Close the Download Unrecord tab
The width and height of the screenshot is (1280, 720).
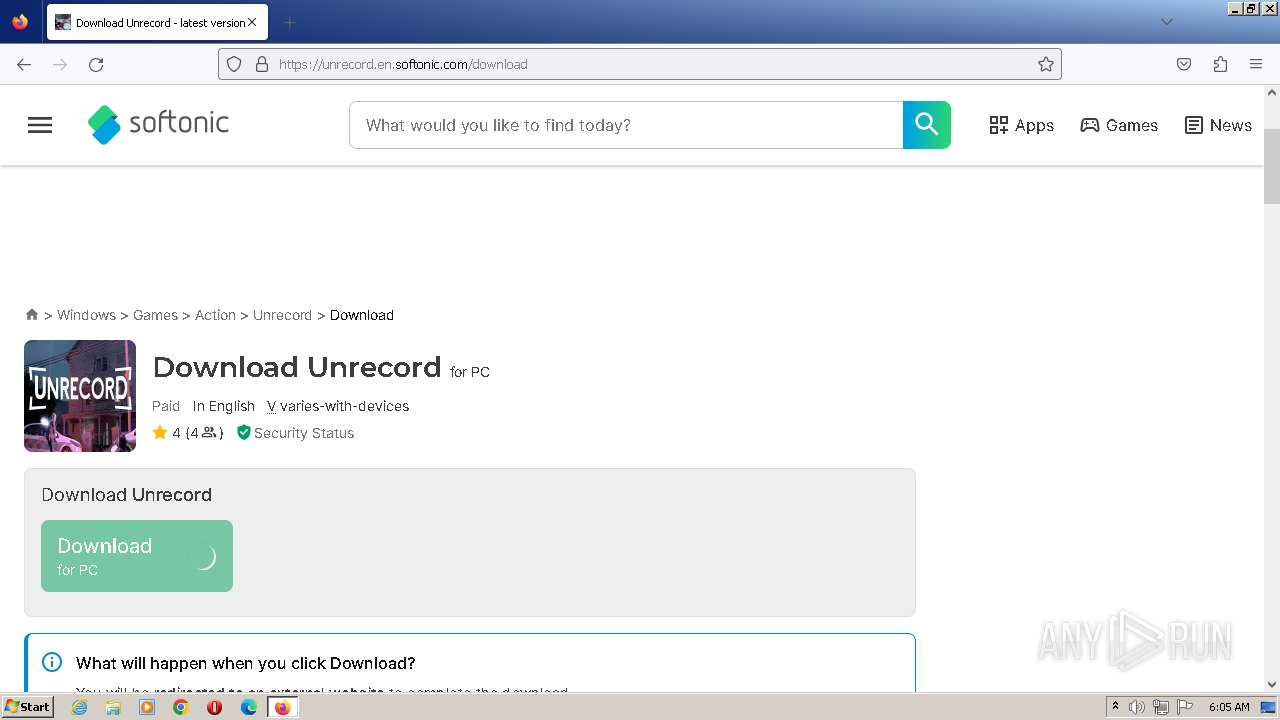[252, 22]
